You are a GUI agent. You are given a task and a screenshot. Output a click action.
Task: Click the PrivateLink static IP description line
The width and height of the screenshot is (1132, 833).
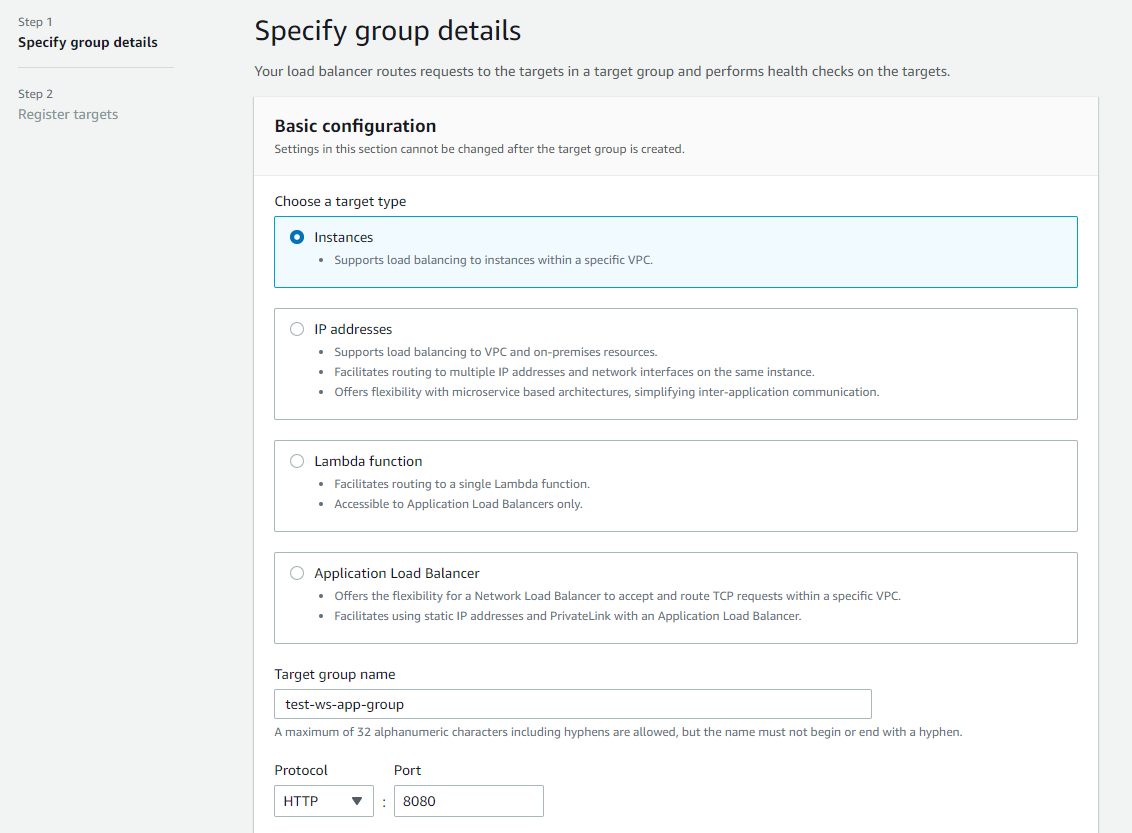click(567, 616)
